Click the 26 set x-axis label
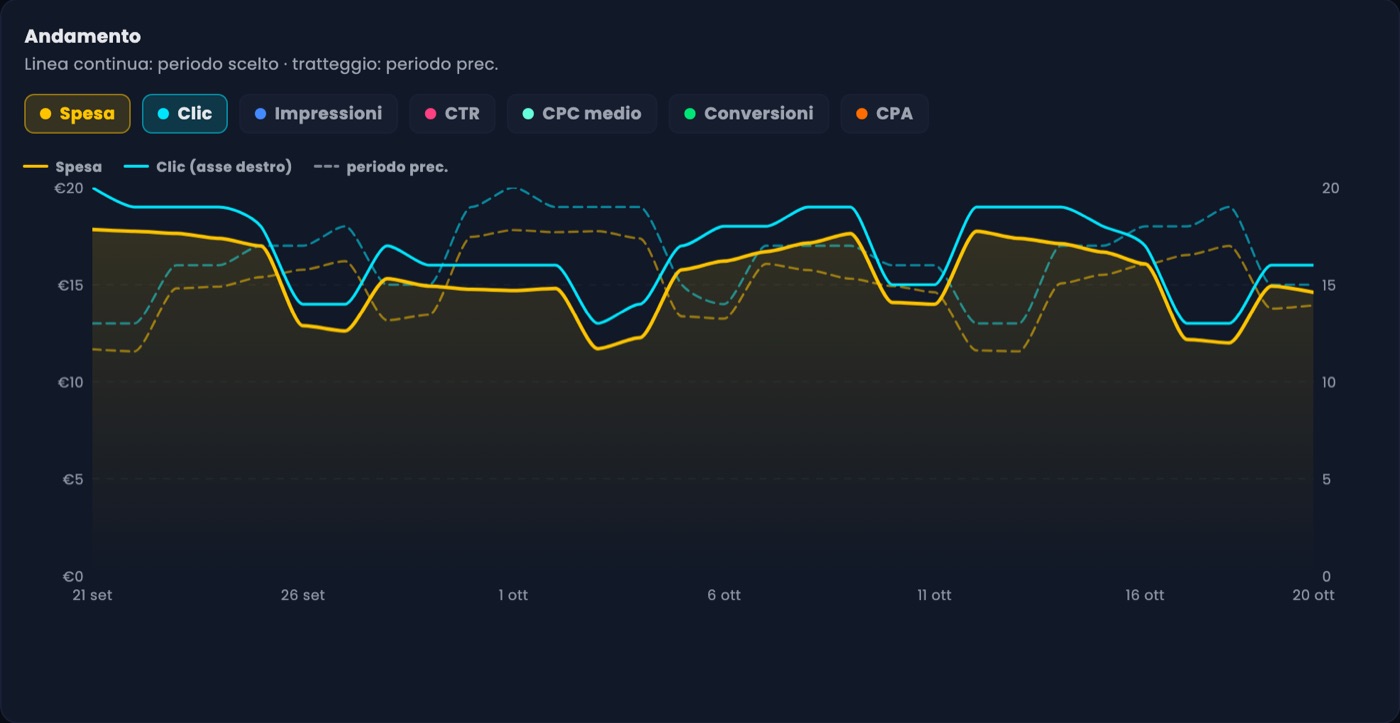1400x723 pixels. coord(303,595)
